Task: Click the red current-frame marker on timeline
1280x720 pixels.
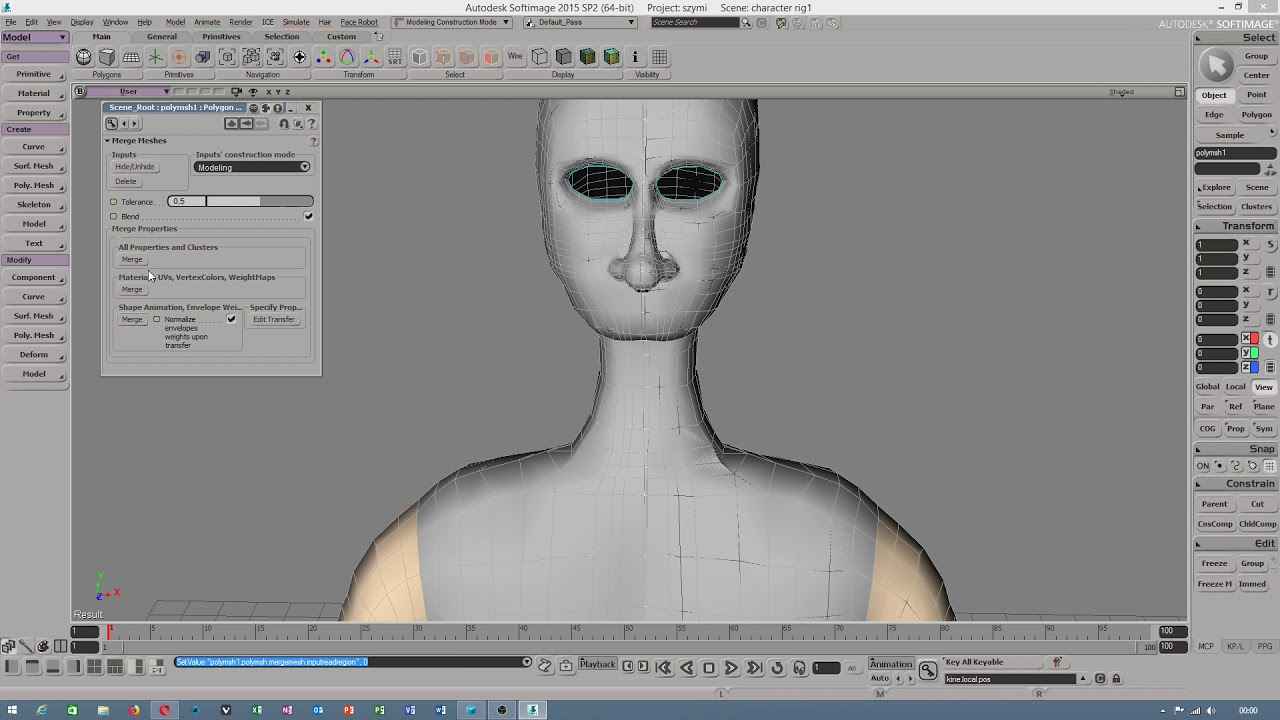Action: click(109, 631)
